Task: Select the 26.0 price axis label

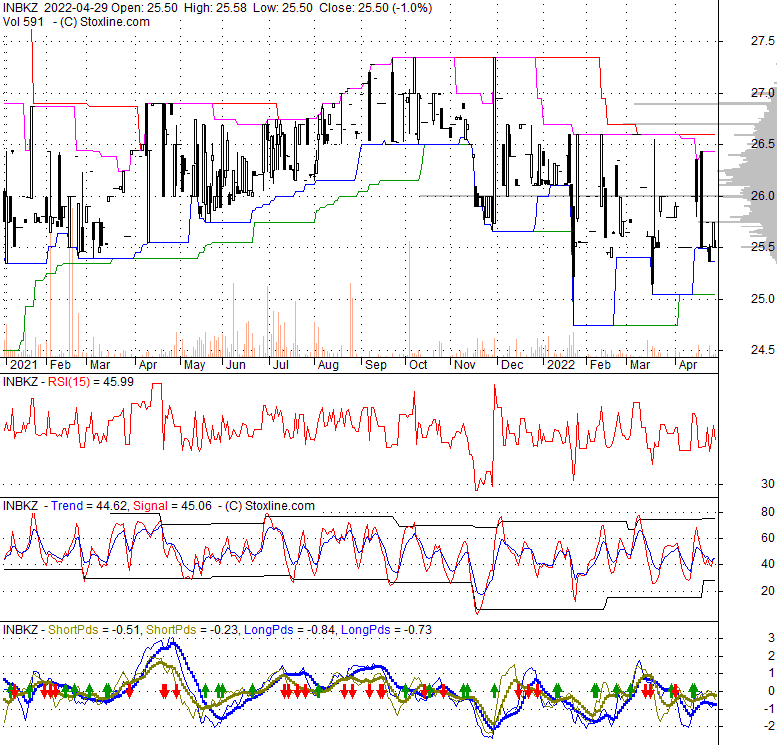Action: 762,195
